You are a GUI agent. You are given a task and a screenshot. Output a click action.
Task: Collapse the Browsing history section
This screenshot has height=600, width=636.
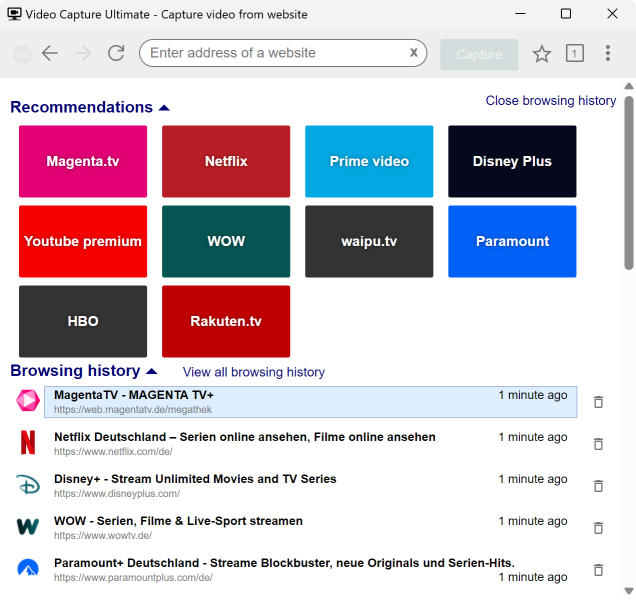pos(152,372)
